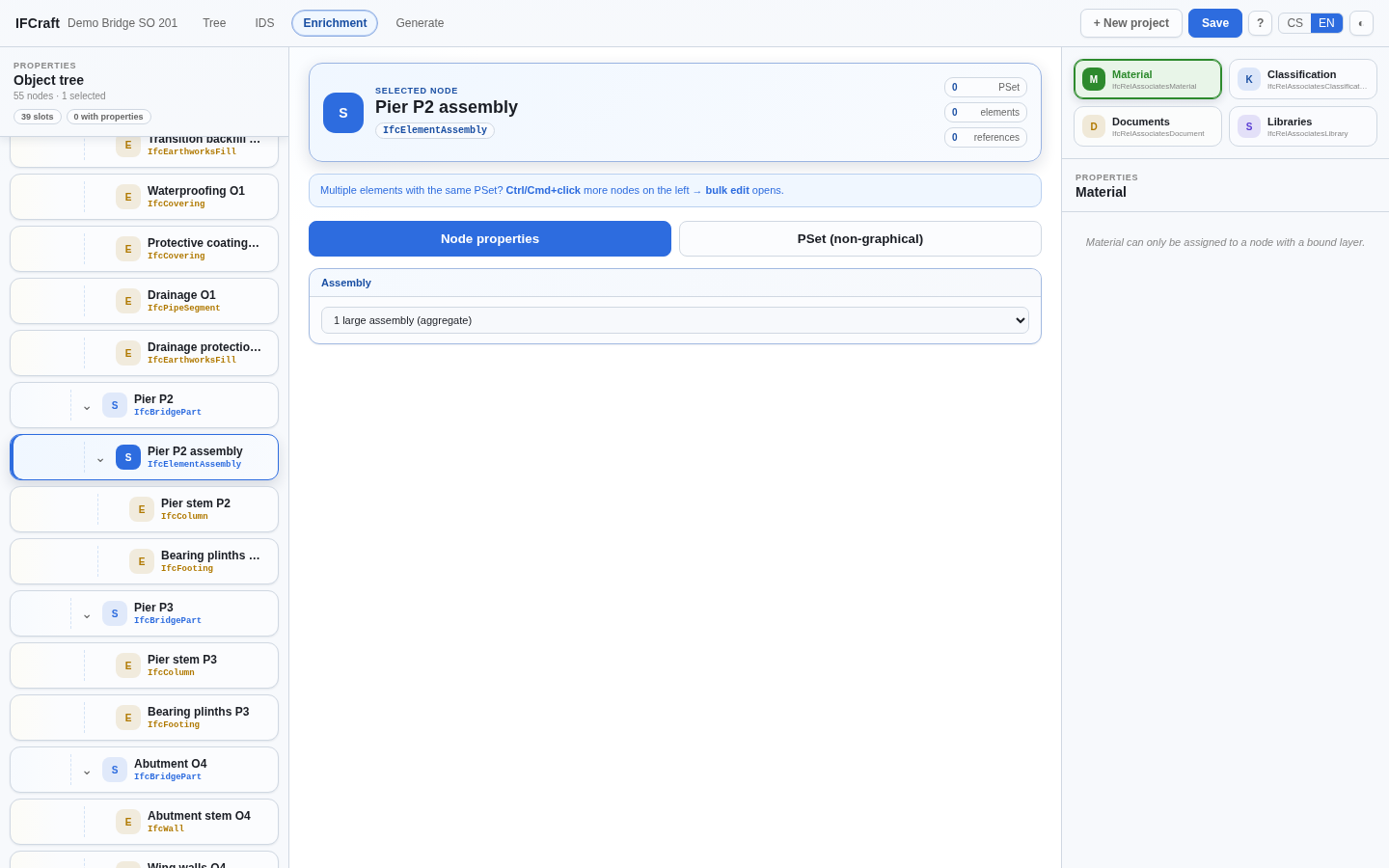Open the Generate tab
The height and width of the screenshot is (868, 1389).
(420, 23)
